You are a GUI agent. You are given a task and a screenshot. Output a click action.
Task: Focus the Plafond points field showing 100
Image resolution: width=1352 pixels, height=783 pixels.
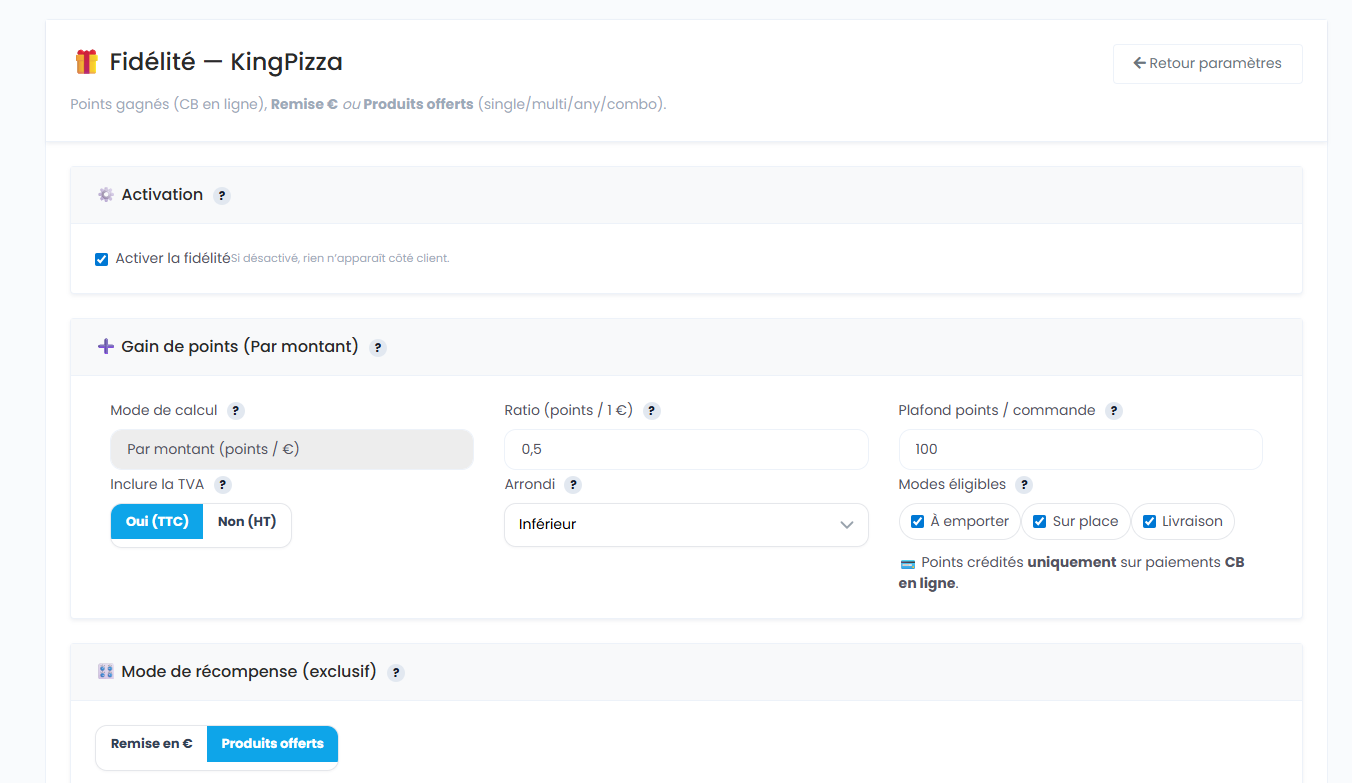[x=1080, y=449]
